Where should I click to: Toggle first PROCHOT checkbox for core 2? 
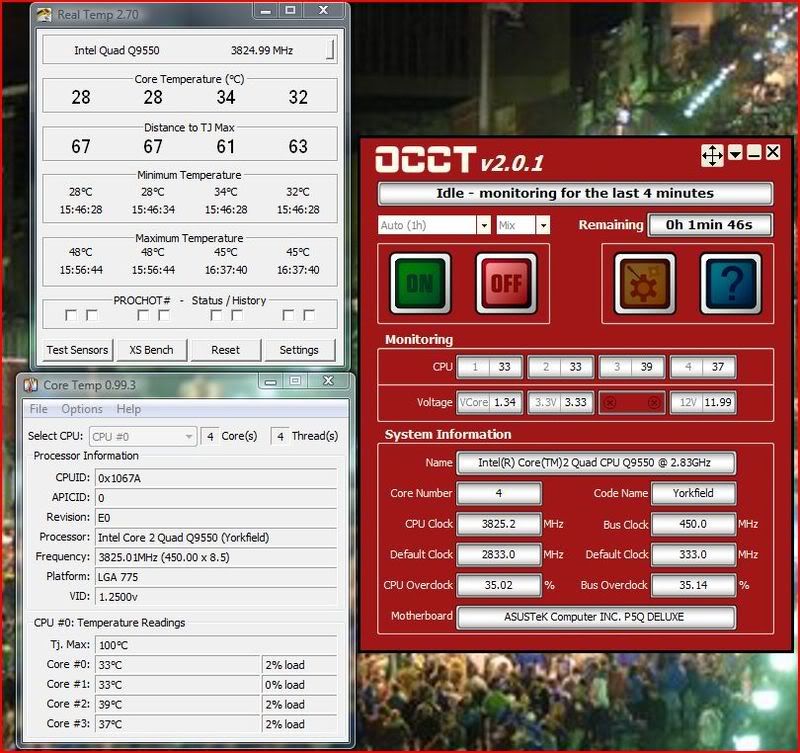click(143, 315)
